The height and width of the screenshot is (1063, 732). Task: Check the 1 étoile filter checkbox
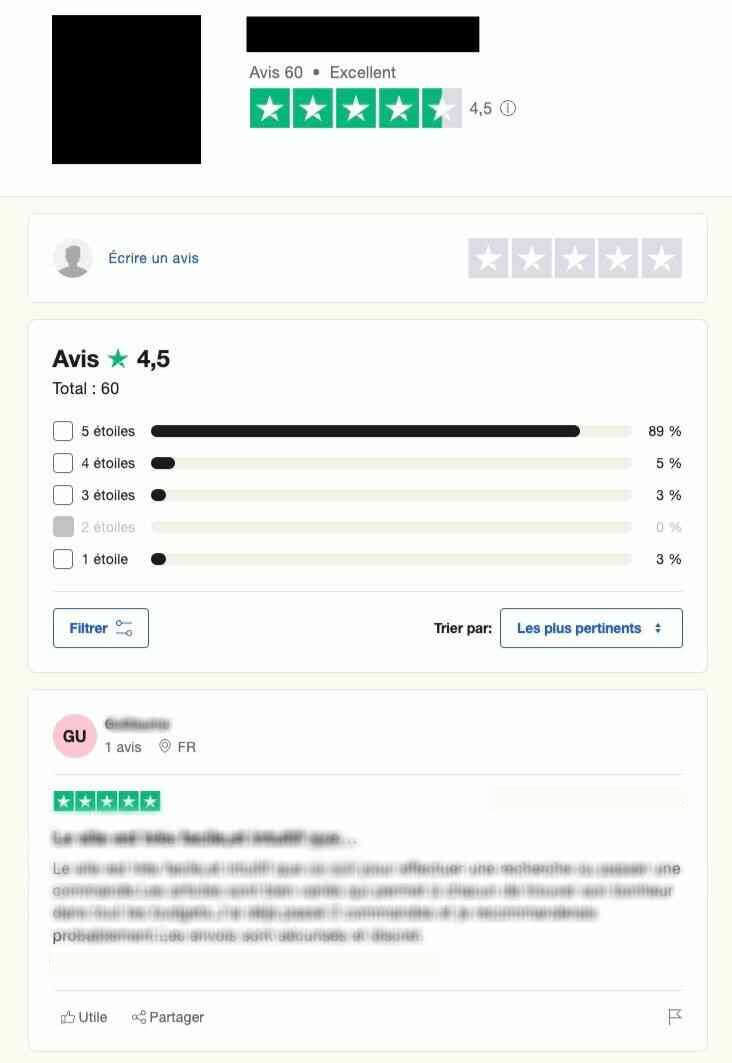tap(63, 559)
